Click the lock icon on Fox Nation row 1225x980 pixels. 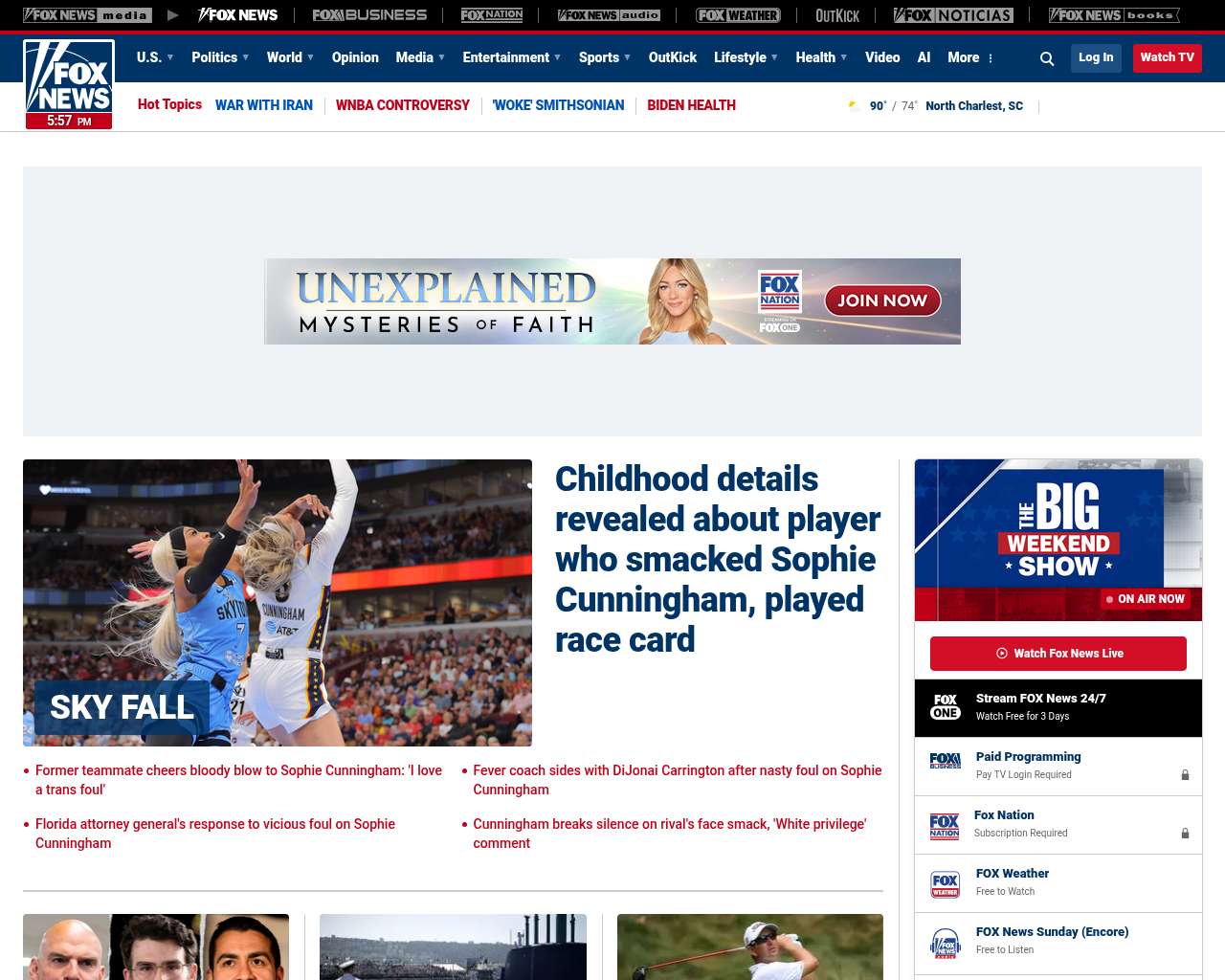(x=1185, y=834)
